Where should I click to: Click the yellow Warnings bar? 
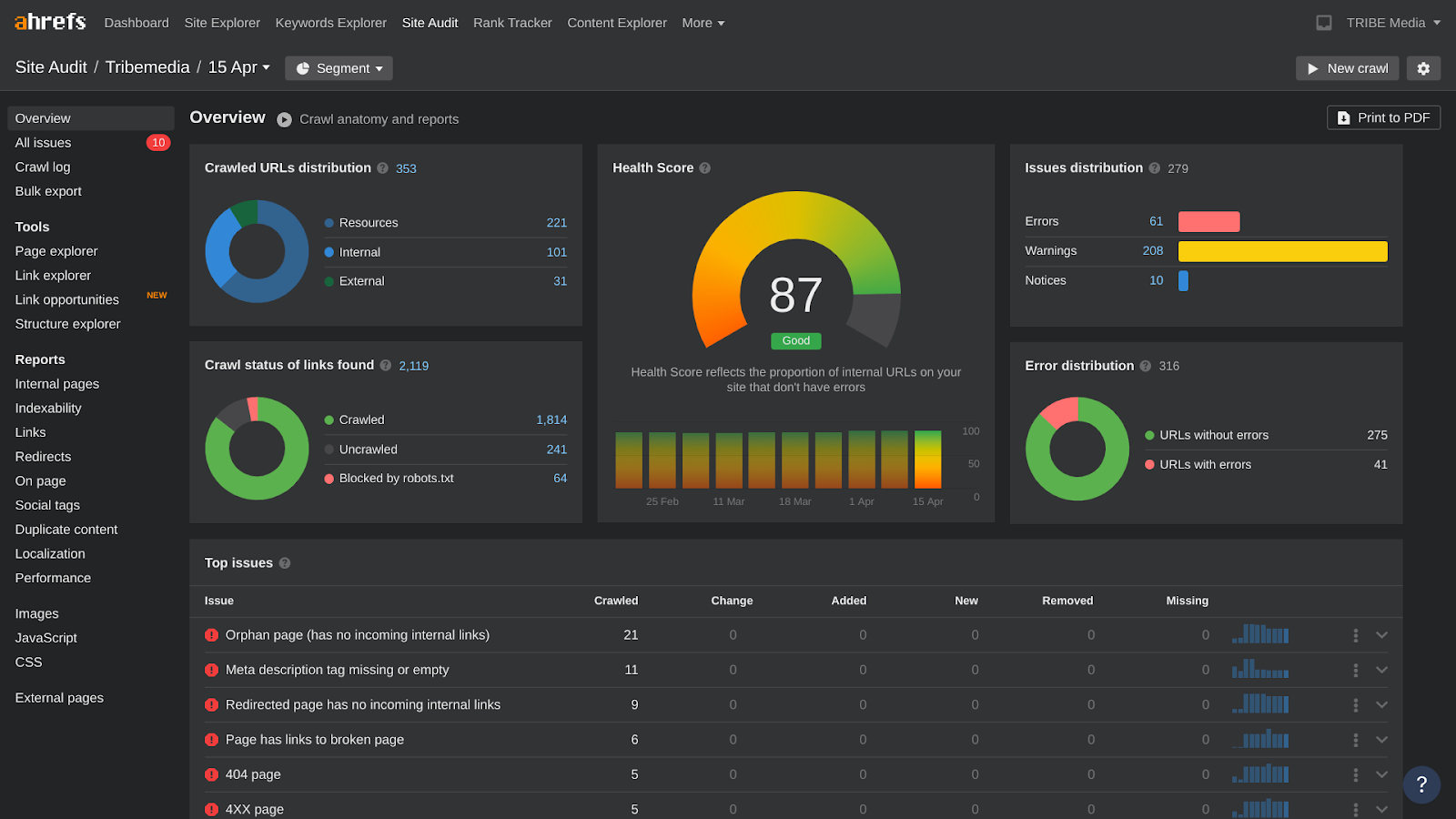click(x=1282, y=251)
